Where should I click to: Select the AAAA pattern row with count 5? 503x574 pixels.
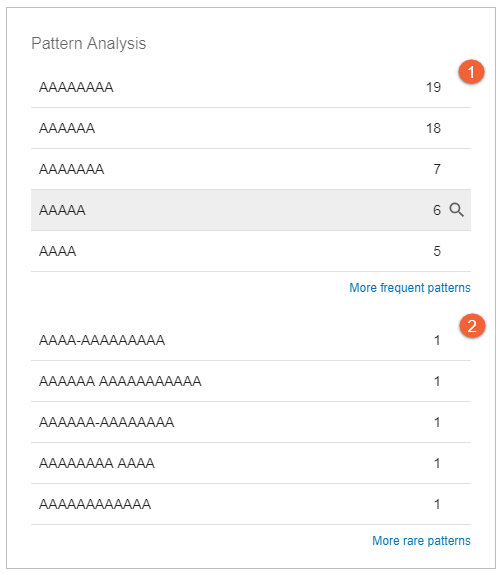pyautogui.click(x=251, y=251)
